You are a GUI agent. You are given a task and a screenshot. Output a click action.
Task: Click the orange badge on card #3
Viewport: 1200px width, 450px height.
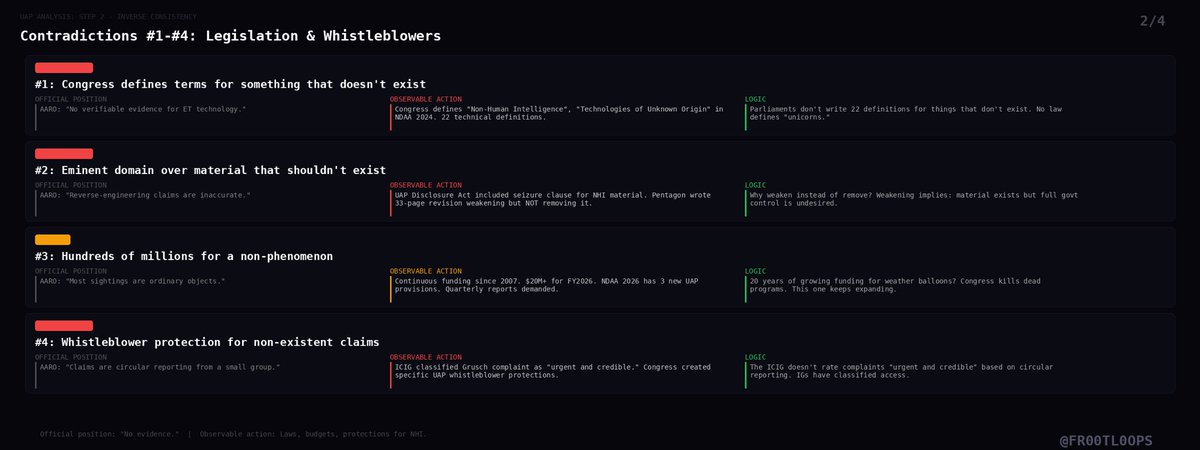53,240
